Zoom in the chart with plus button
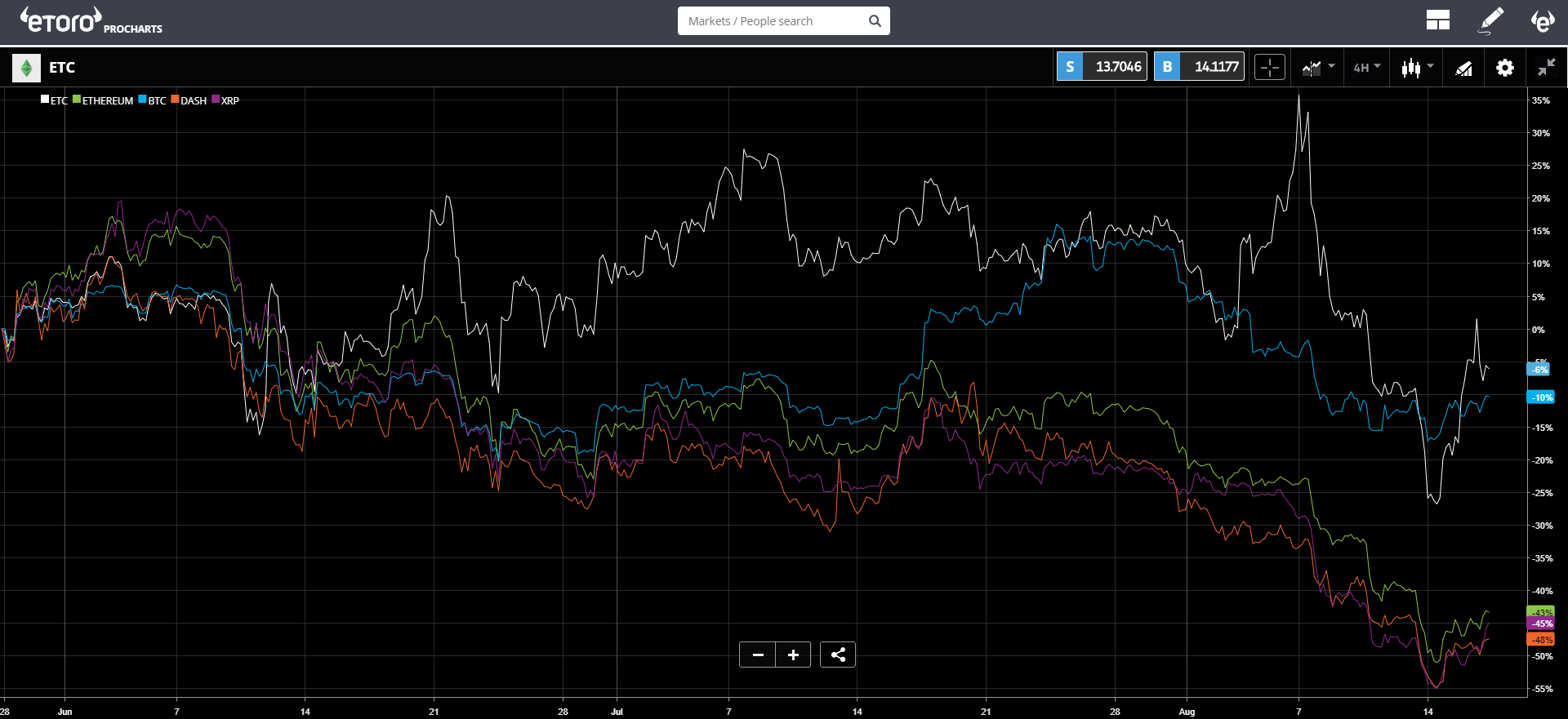The width and height of the screenshot is (1568, 719). (x=793, y=655)
